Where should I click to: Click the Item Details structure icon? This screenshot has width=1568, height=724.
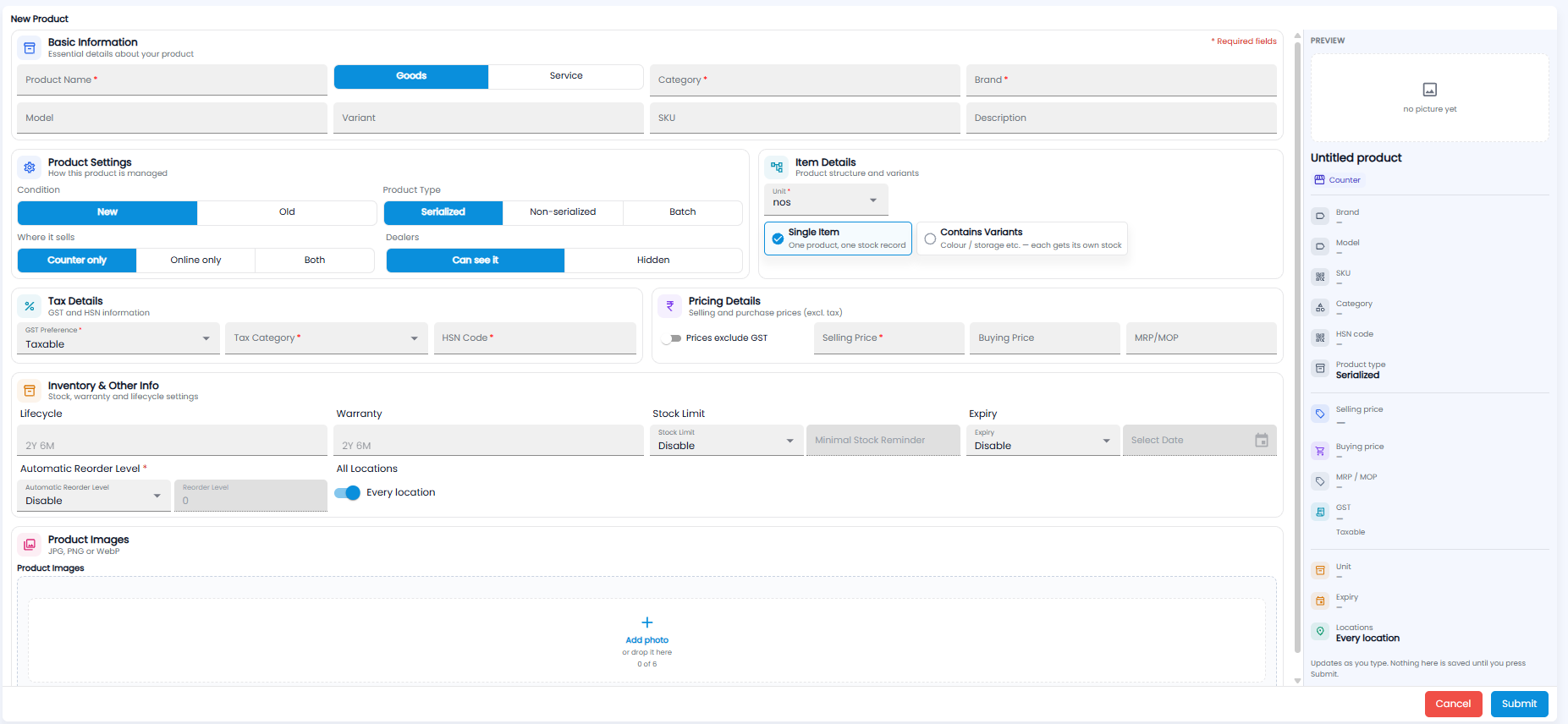pos(777,167)
